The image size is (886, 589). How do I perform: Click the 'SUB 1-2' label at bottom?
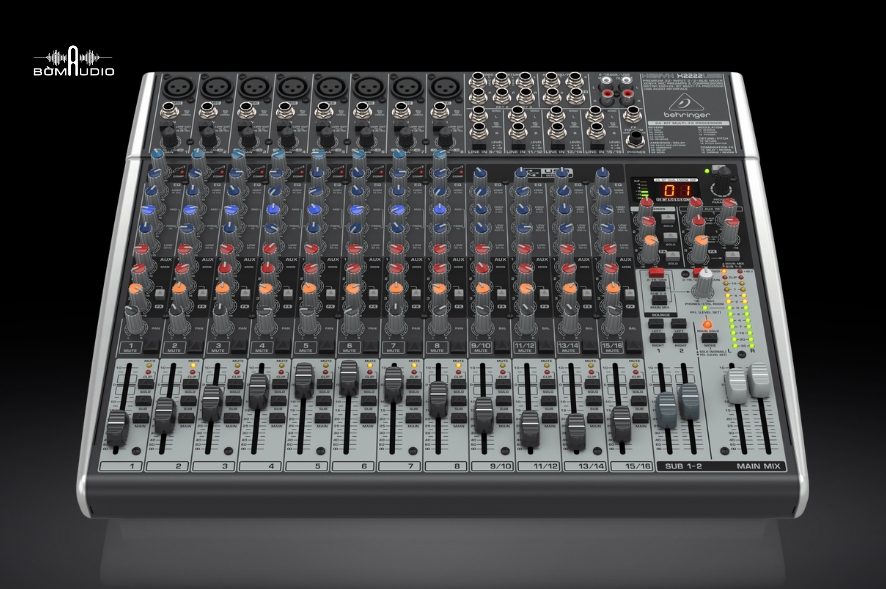[683, 466]
